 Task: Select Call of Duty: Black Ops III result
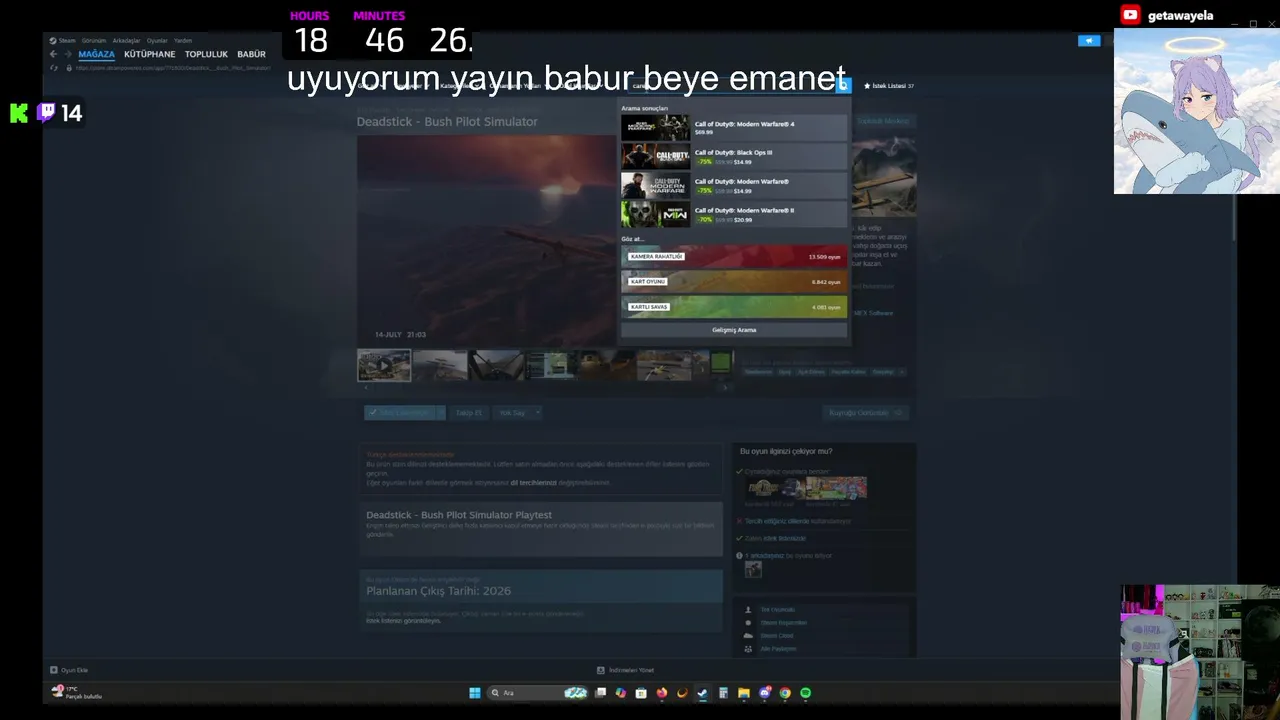734,157
